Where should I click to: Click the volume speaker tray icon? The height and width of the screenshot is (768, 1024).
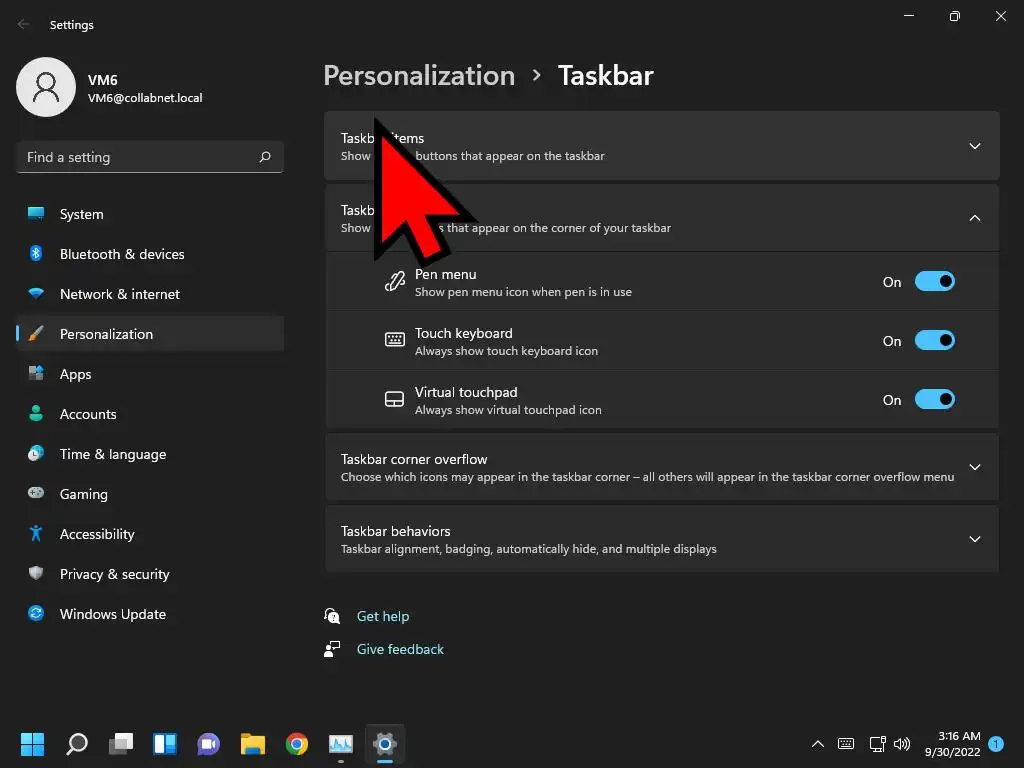tap(902, 744)
